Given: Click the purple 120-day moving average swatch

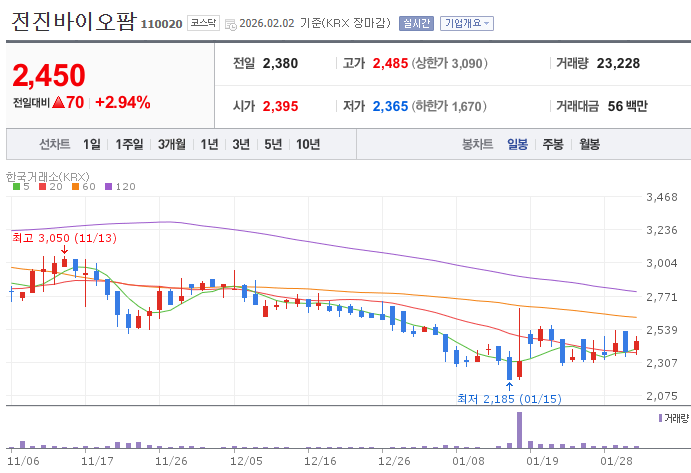Looking at the screenshot, I should (x=108, y=186).
